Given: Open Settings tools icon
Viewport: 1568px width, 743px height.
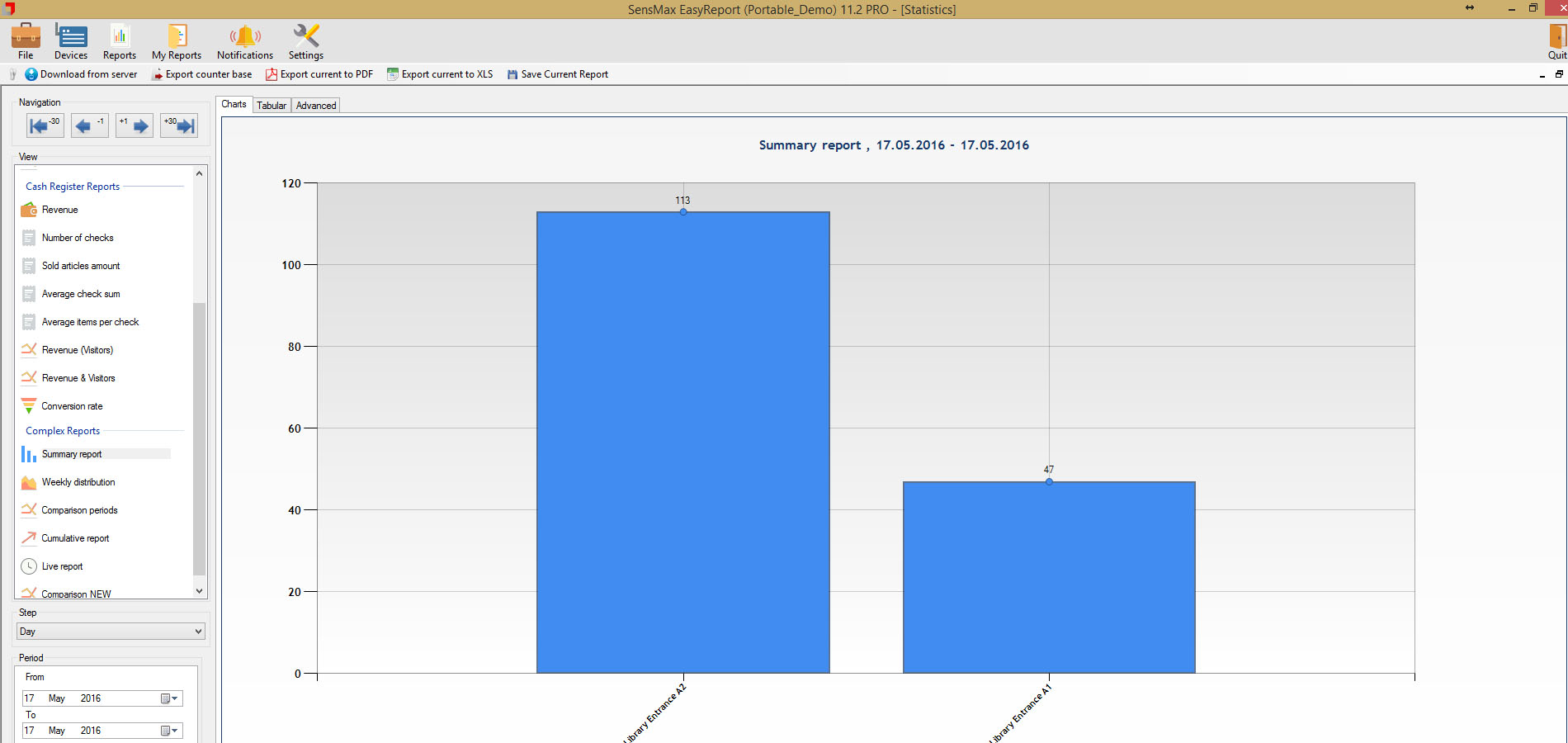Looking at the screenshot, I should [306, 41].
